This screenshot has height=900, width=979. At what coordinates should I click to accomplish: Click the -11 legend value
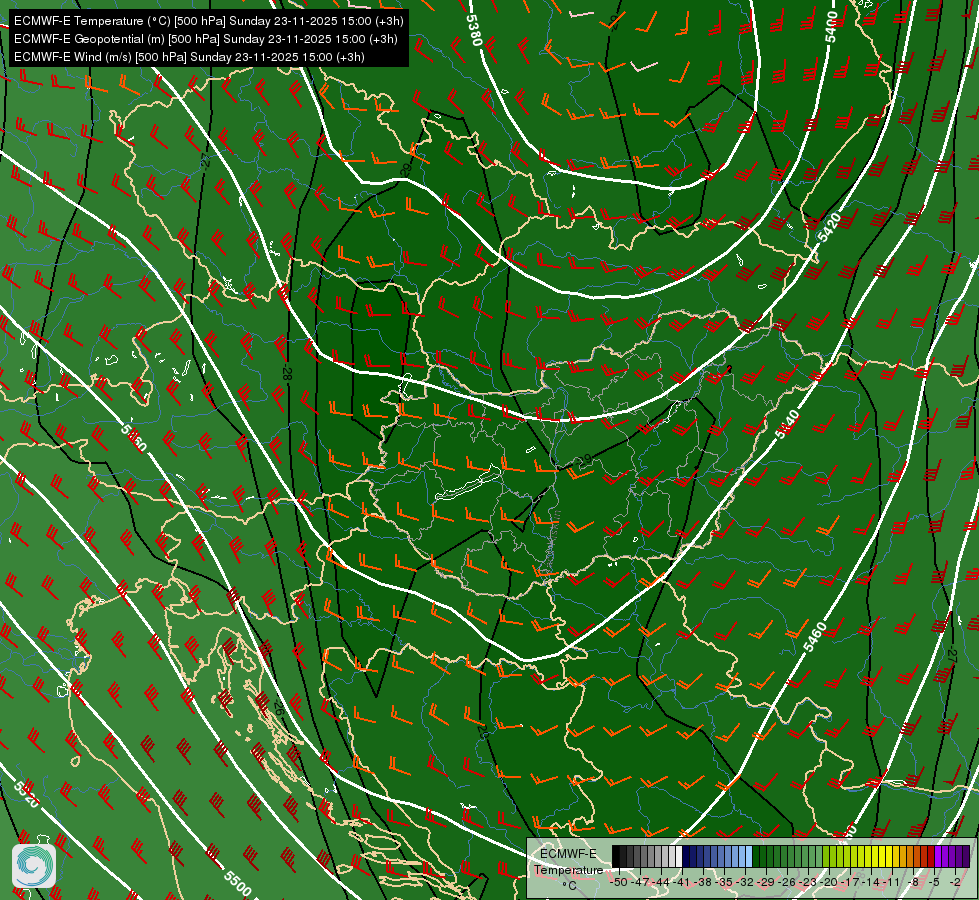click(891, 882)
